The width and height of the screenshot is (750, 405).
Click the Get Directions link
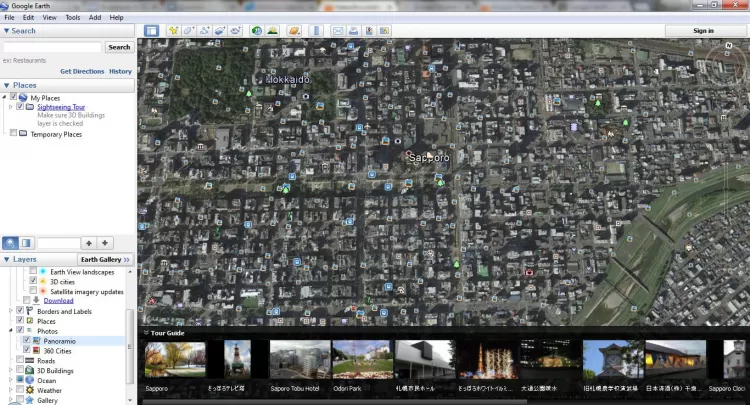[x=82, y=71]
